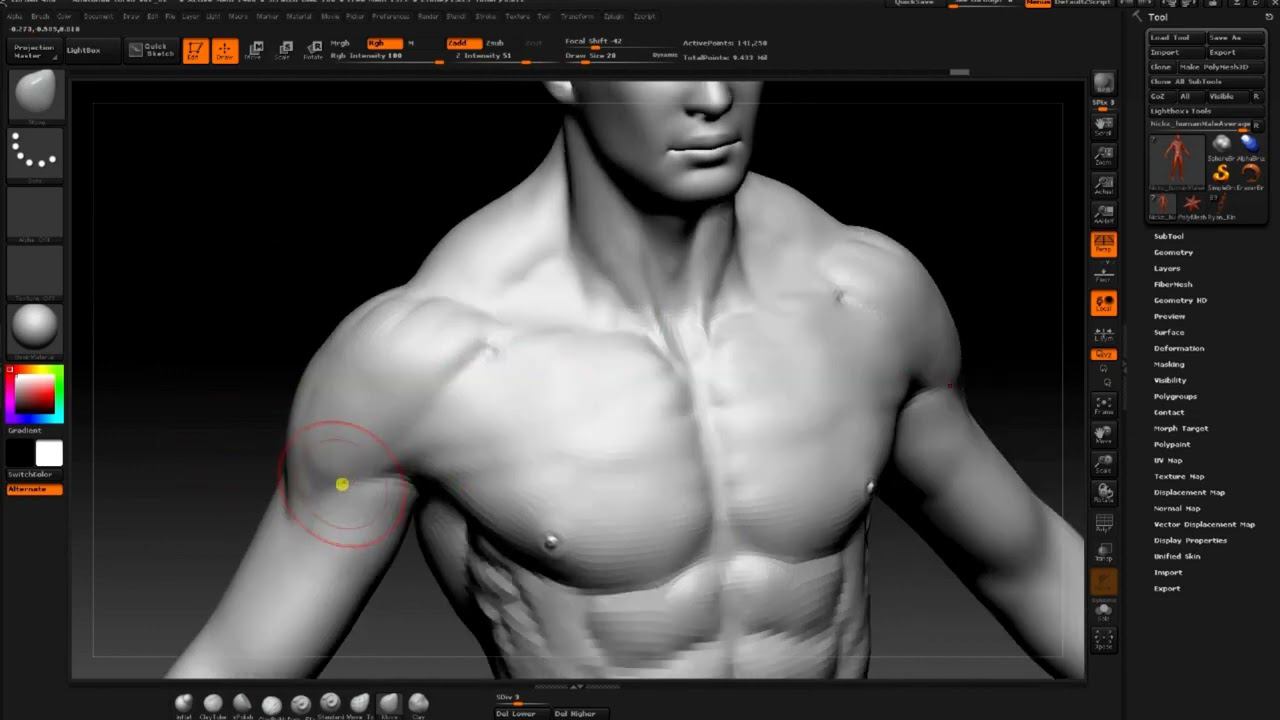Image resolution: width=1280 pixels, height=720 pixels.
Task: Activate the Edit mode button
Action: click(196, 51)
